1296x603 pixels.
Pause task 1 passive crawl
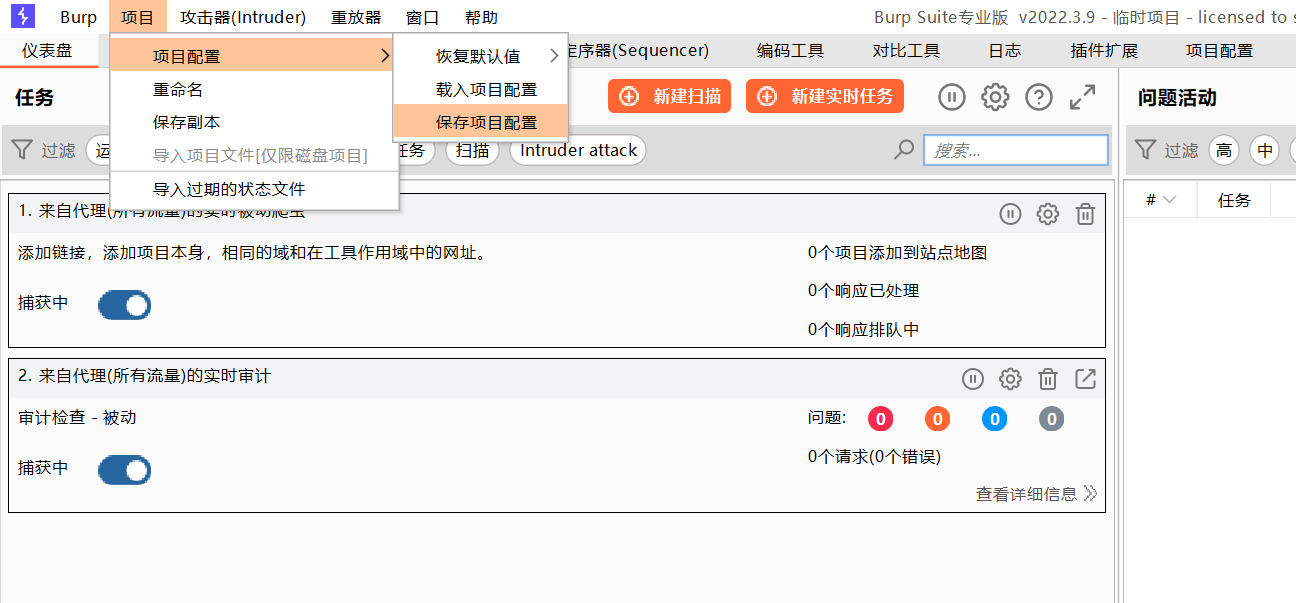[x=1010, y=214]
